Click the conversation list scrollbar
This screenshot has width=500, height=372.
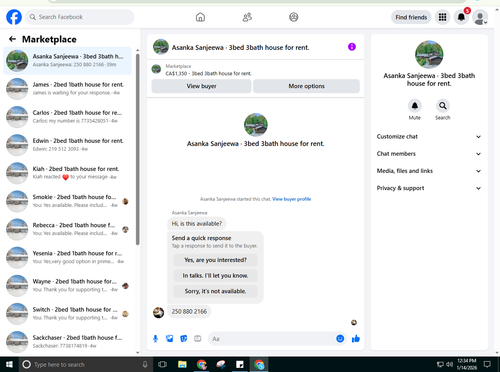coord(138,150)
